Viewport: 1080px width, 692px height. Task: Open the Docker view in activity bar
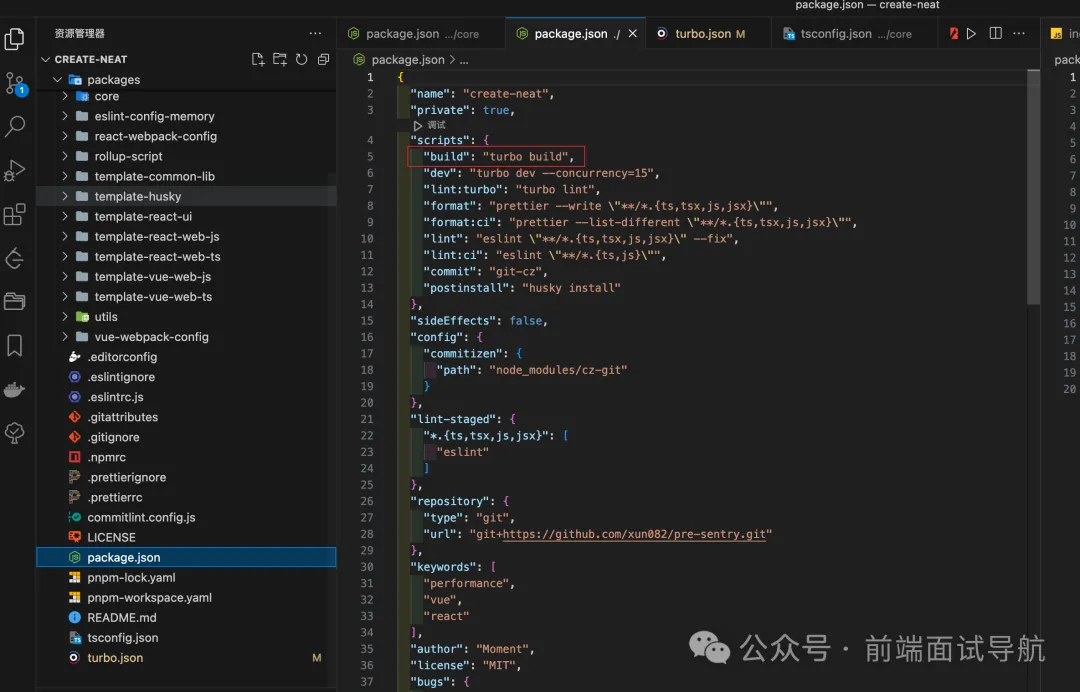click(x=15, y=389)
